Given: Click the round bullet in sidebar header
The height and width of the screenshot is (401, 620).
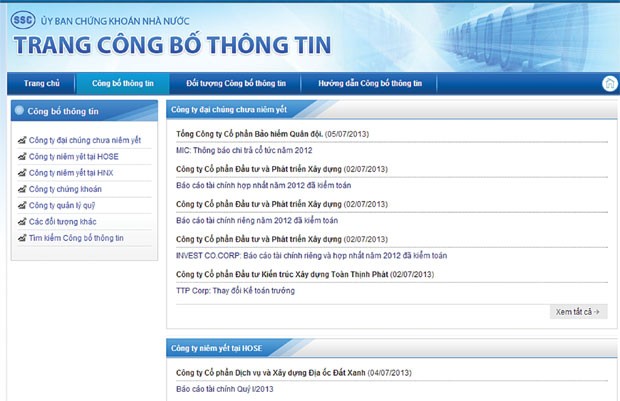Looking at the screenshot, I should (19, 110).
